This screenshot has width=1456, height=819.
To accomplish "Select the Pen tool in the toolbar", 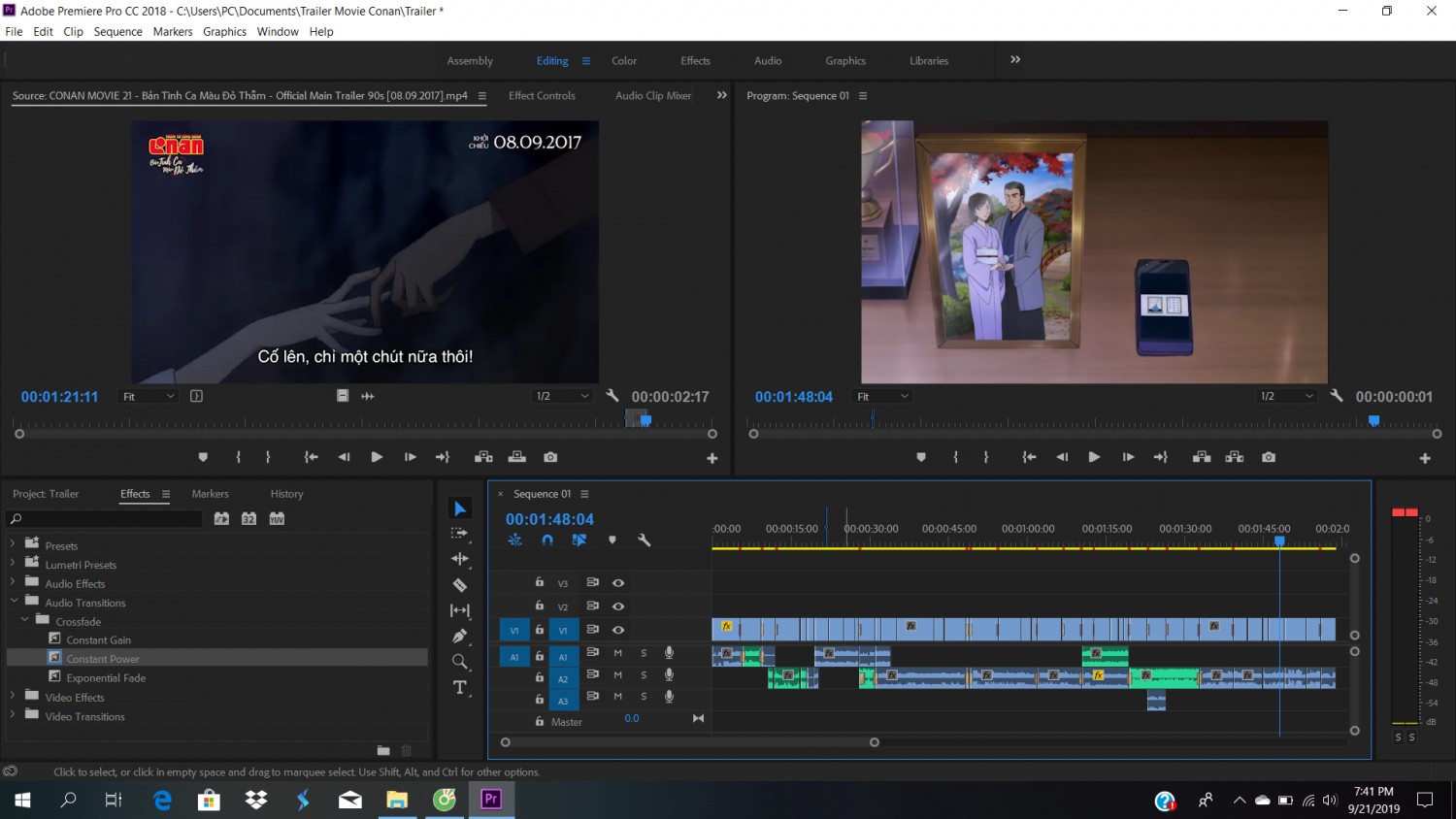I will (460, 637).
